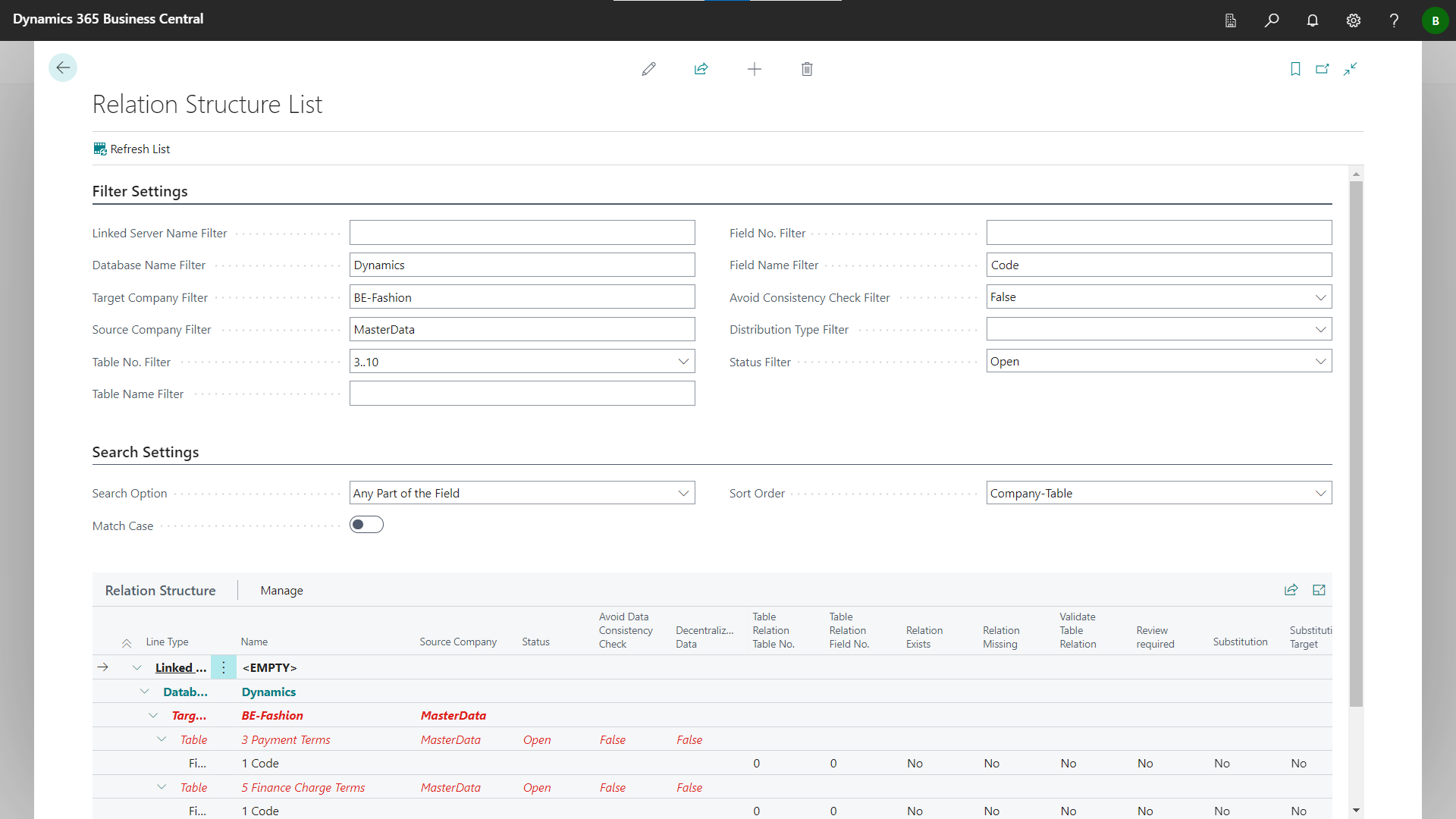Open the Sort Order dropdown
Viewport: 1456px width, 819px height.
pyautogui.click(x=1320, y=493)
